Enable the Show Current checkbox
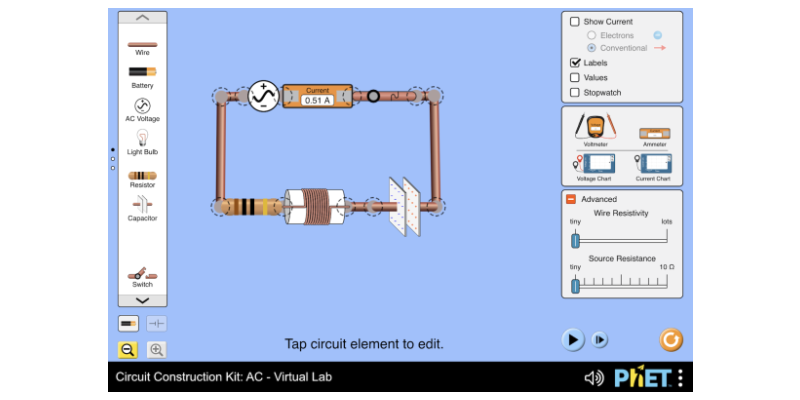The height and width of the screenshot is (400, 800). (575, 21)
